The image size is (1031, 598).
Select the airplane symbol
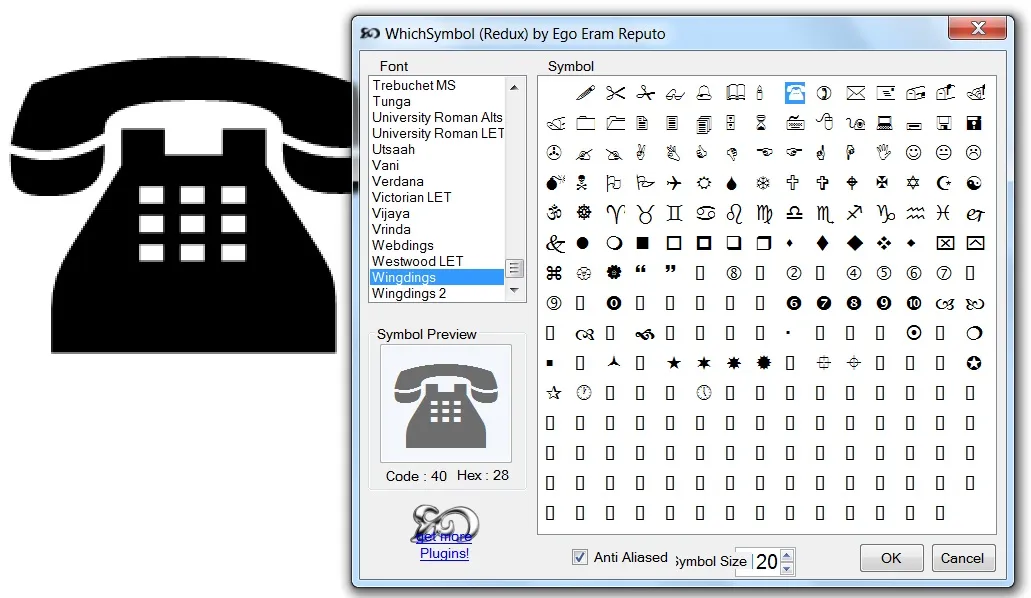[674, 183]
